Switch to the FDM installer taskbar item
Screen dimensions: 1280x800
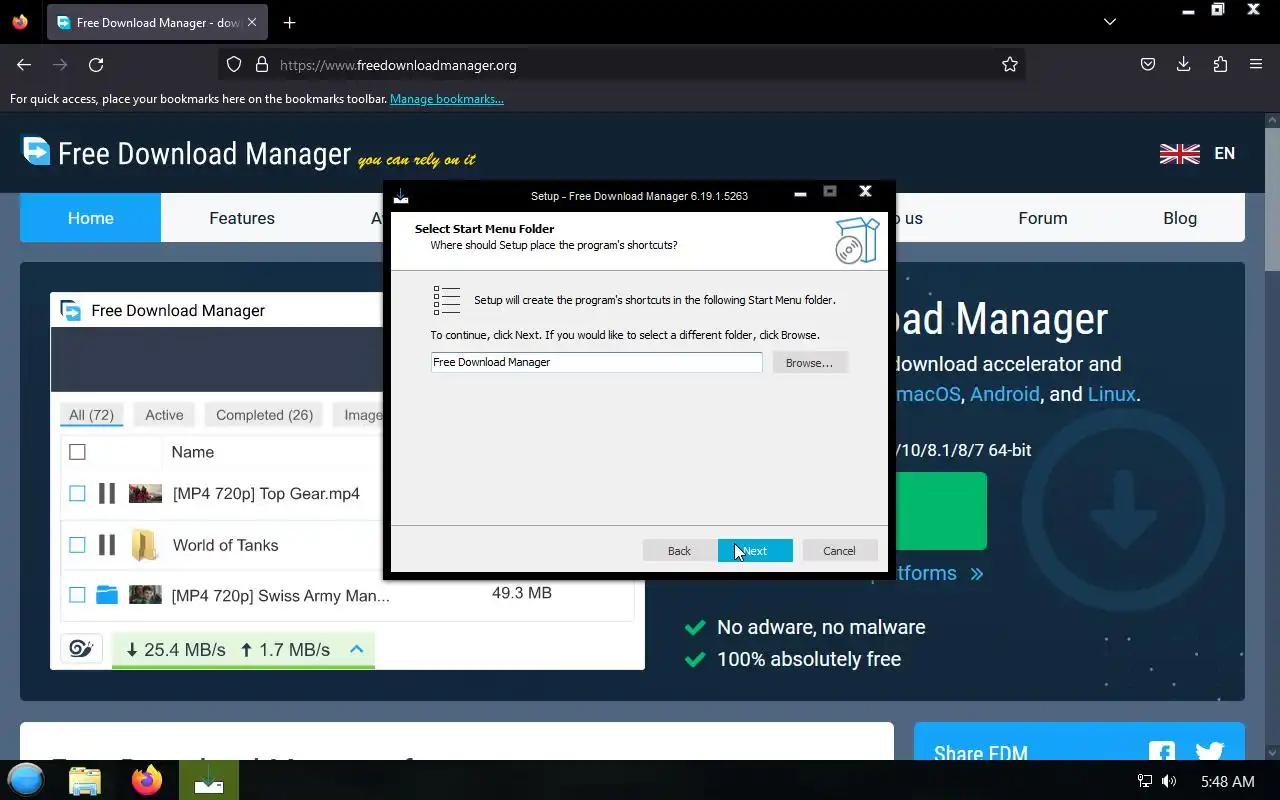(x=209, y=780)
